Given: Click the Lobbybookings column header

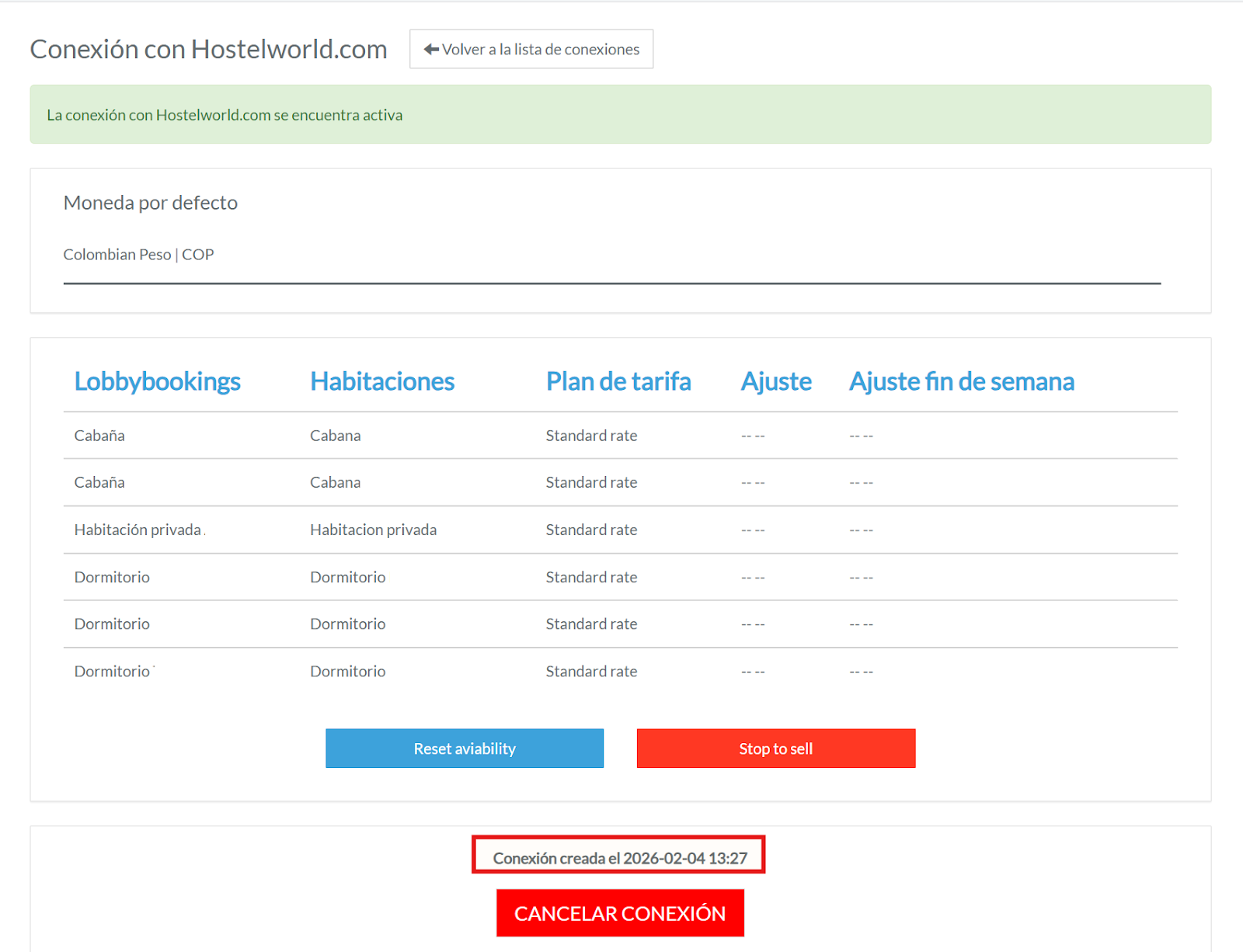Looking at the screenshot, I should (157, 381).
